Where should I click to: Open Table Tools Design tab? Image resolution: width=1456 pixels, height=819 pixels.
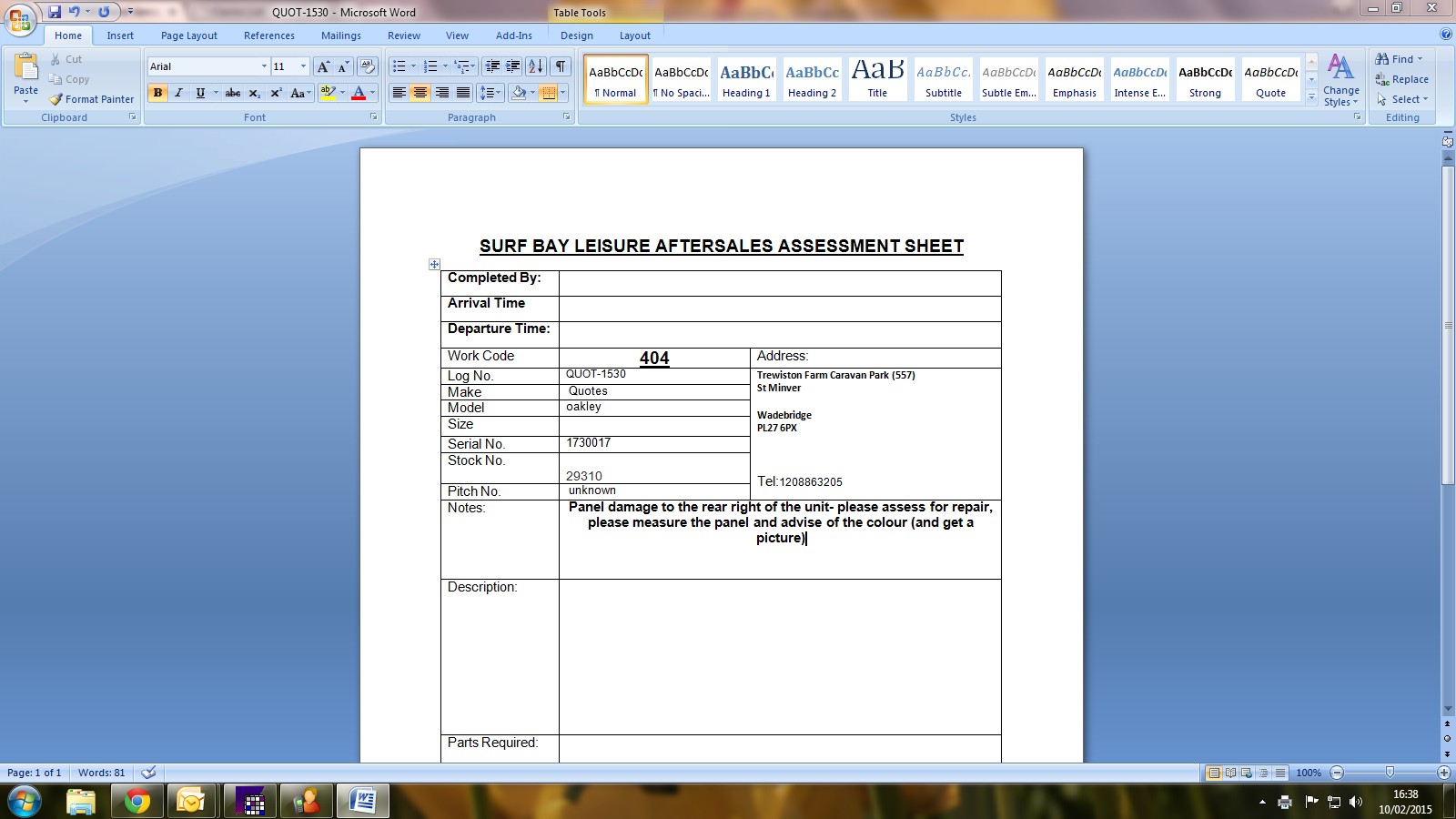pos(577,35)
